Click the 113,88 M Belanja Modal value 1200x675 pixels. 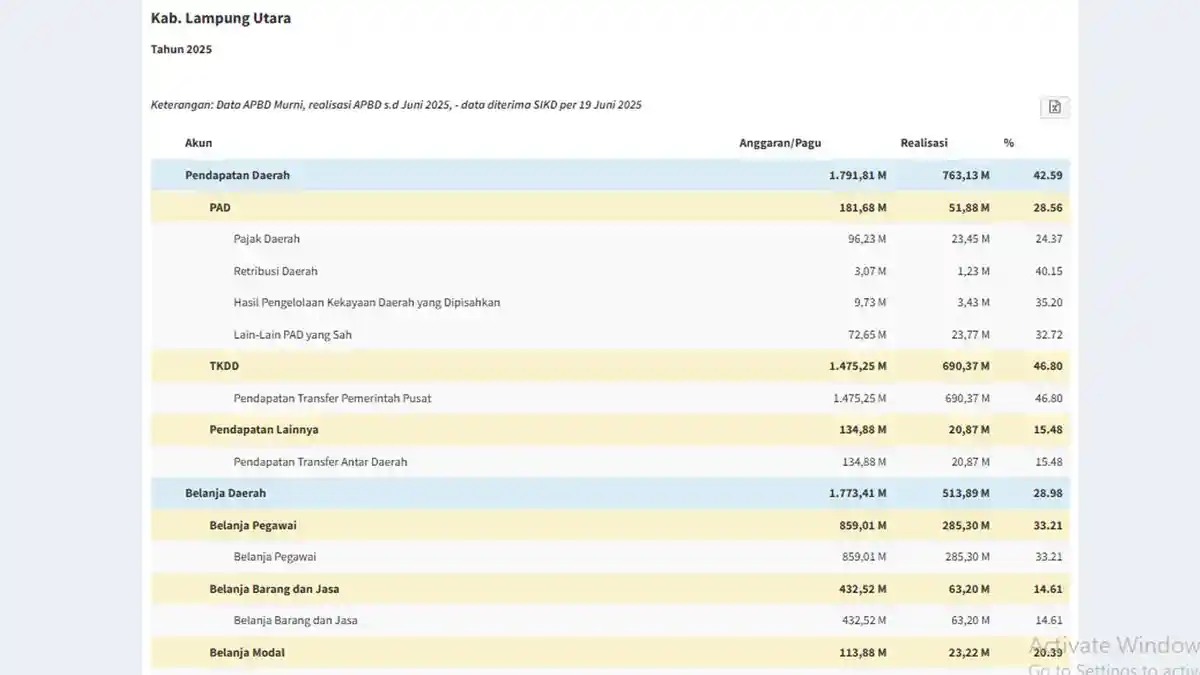(863, 652)
